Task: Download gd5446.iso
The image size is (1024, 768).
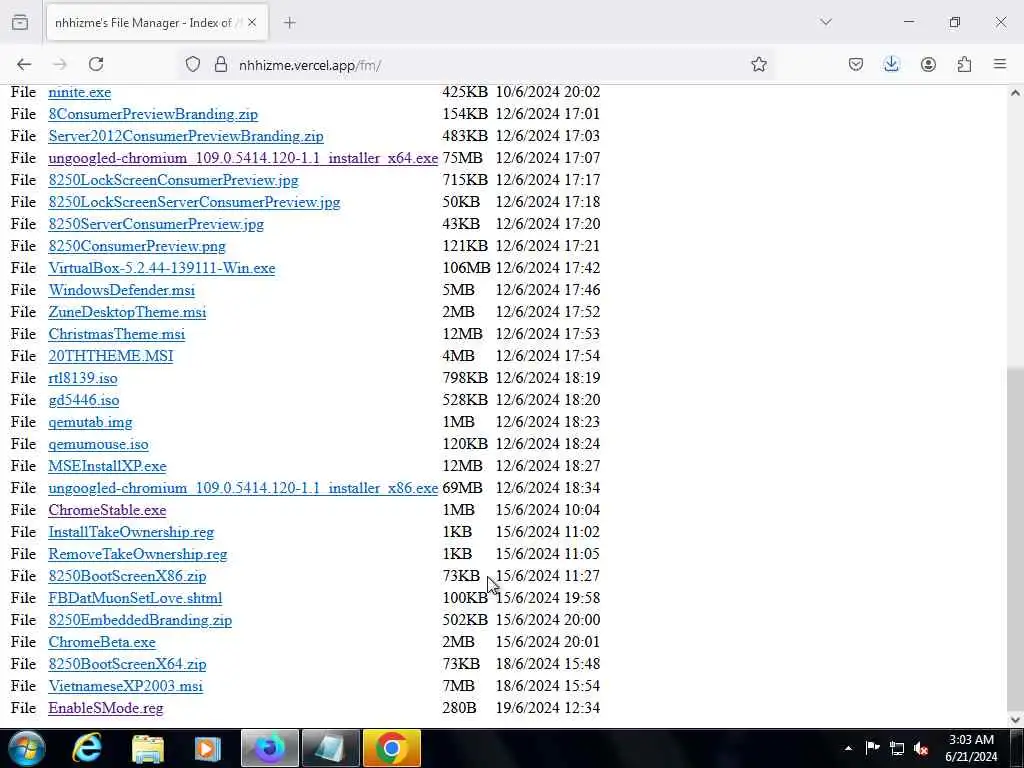Action: 84,400
